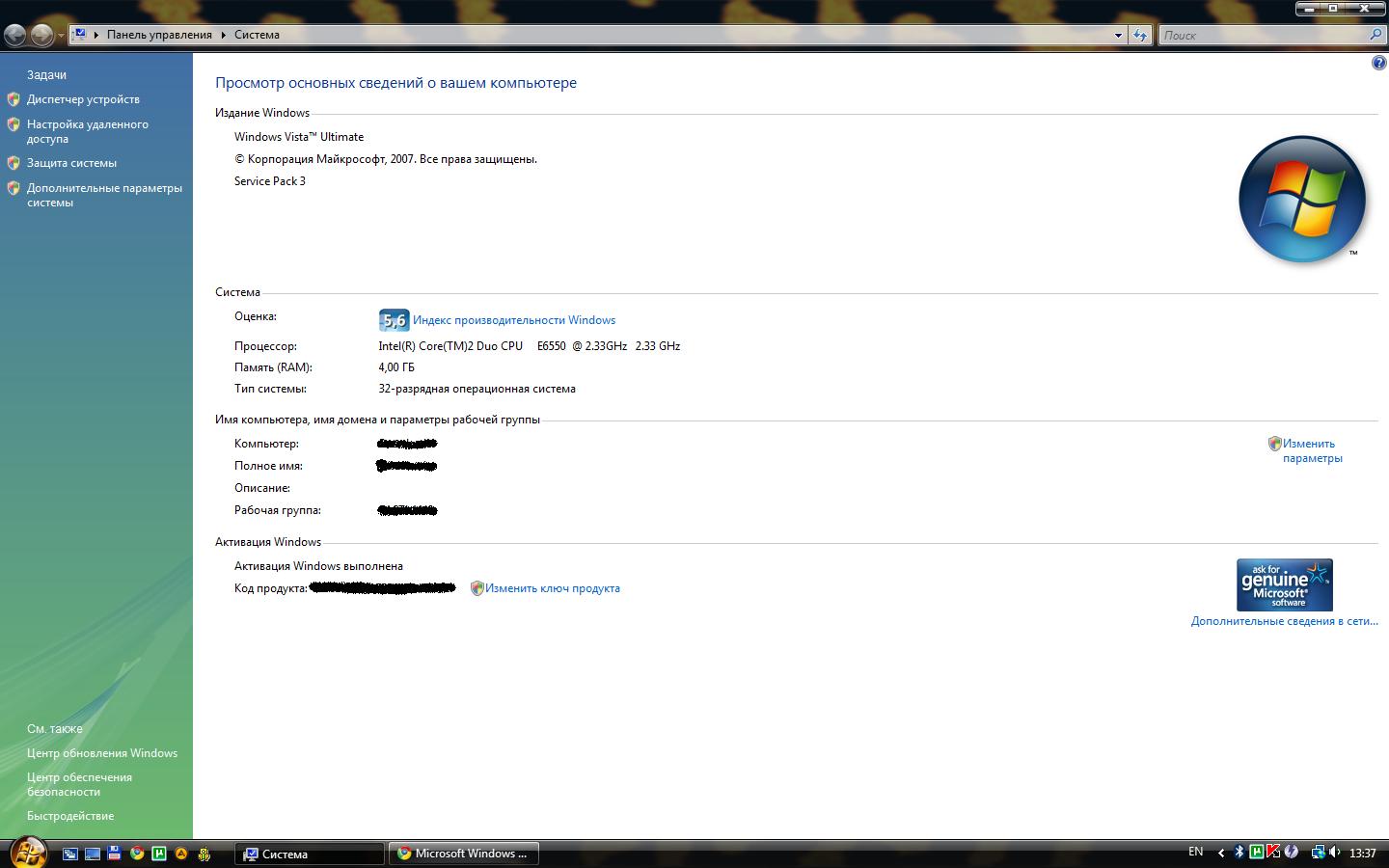Open the Windows Start orb
The height and width of the screenshot is (868, 1389).
(28, 851)
